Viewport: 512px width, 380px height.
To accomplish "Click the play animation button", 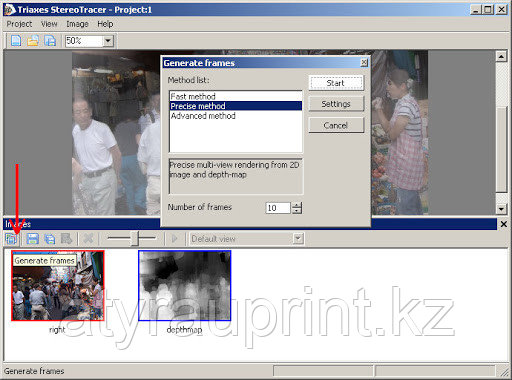I will (174, 239).
